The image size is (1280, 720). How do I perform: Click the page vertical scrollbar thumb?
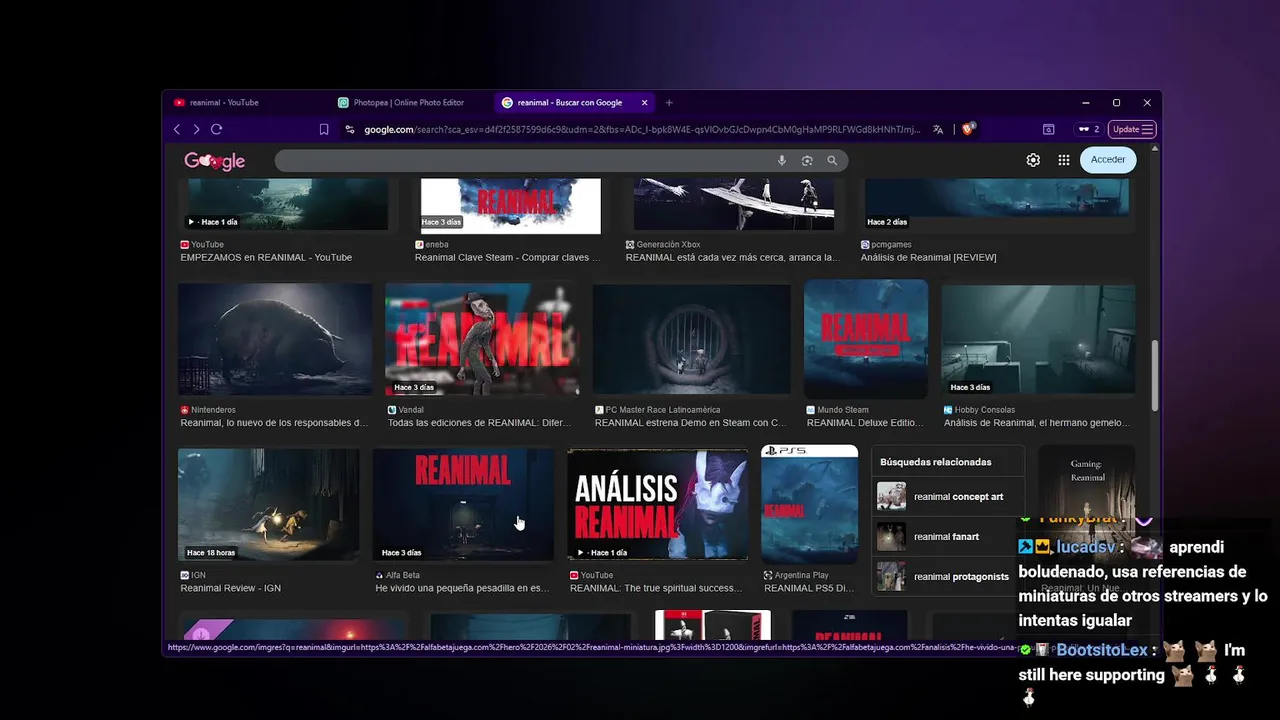coord(1155,375)
